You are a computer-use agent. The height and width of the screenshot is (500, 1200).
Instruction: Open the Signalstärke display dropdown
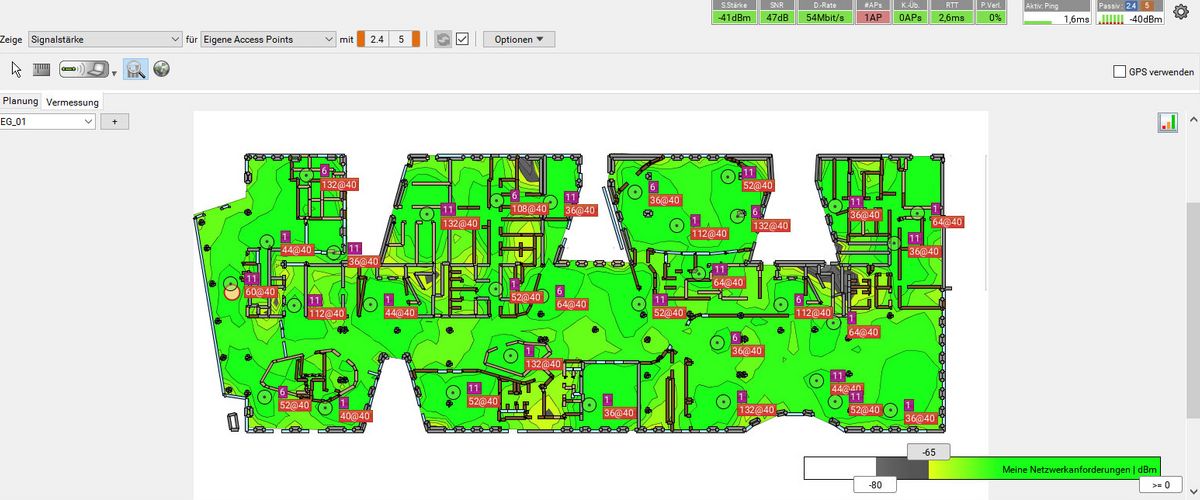tap(103, 39)
